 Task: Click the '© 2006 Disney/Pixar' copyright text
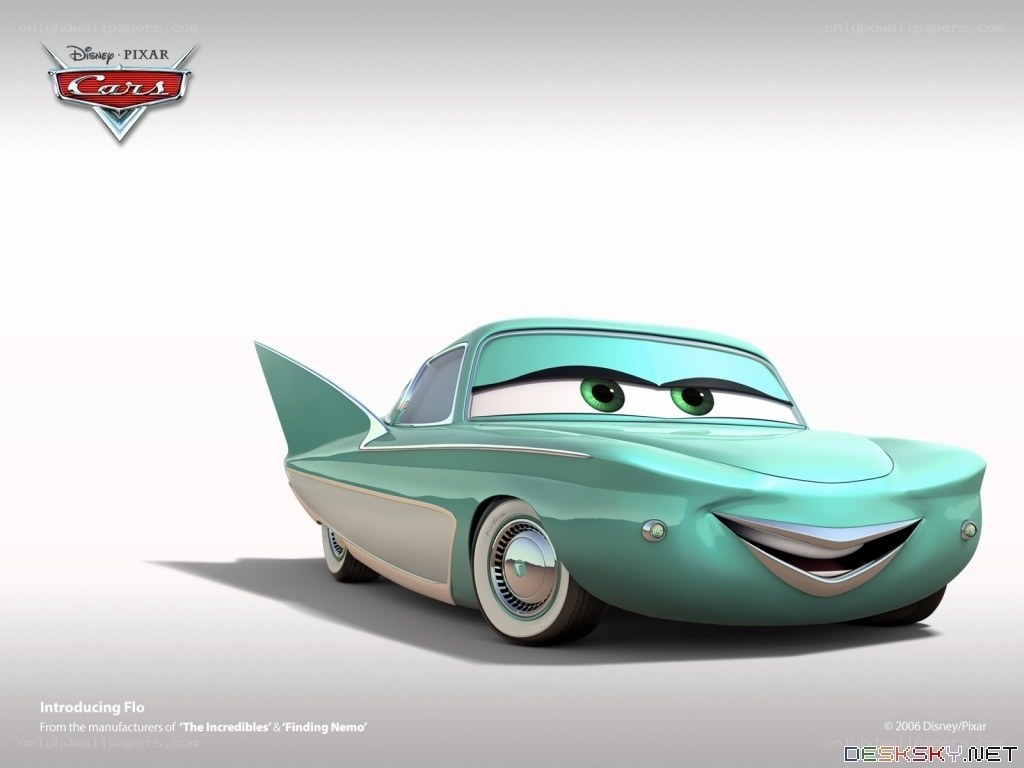935,726
